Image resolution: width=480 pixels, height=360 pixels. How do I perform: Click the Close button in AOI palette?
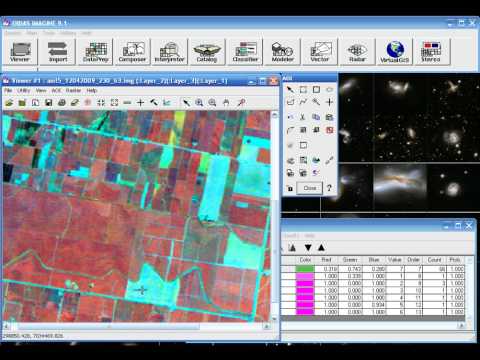[x=310, y=188]
